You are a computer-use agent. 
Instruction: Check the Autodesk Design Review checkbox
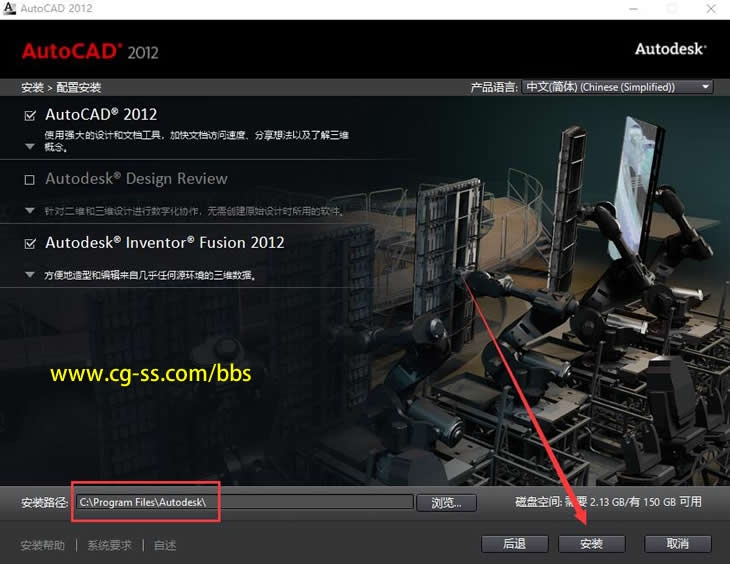pyautogui.click(x=30, y=180)
